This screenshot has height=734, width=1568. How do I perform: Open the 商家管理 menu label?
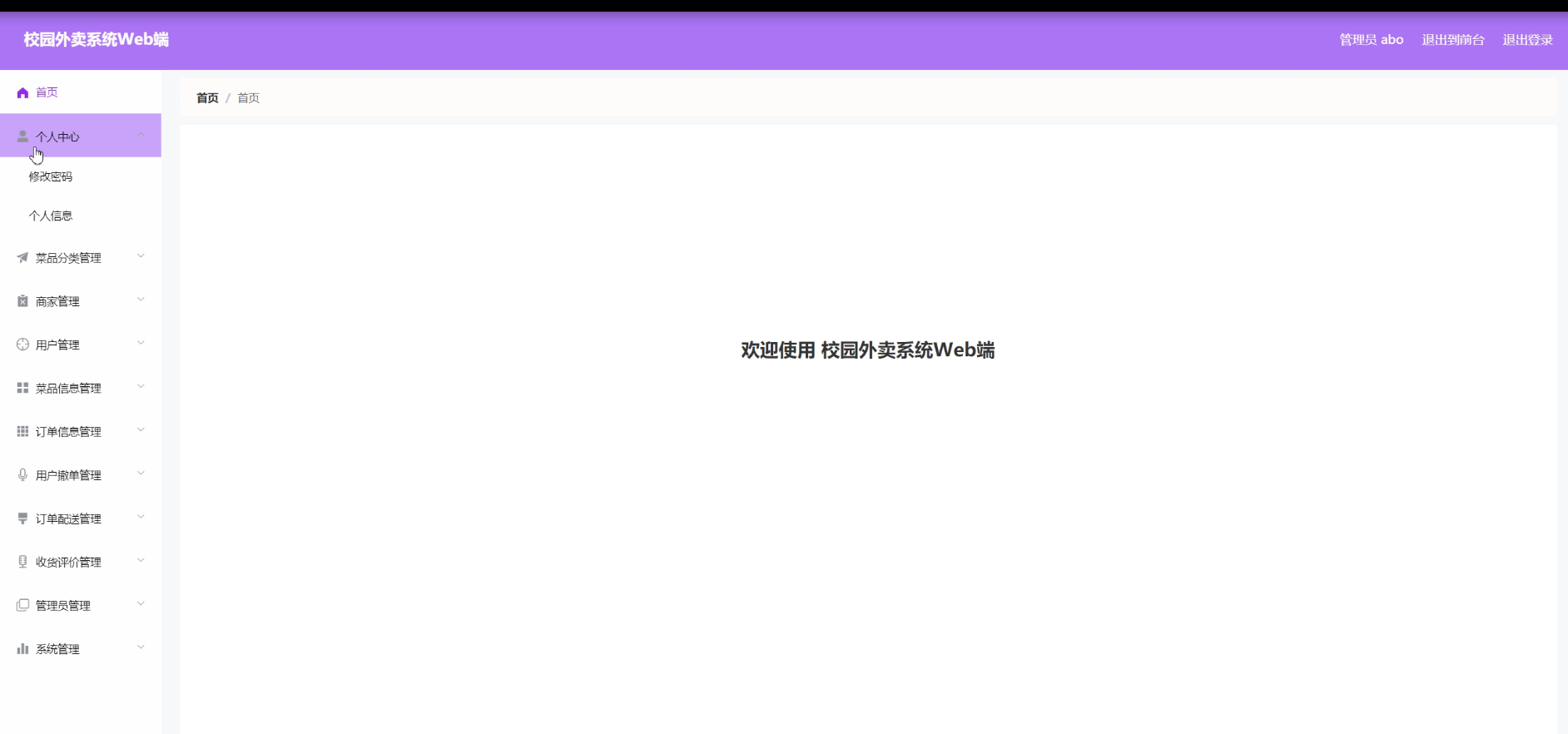coord(57,301)
